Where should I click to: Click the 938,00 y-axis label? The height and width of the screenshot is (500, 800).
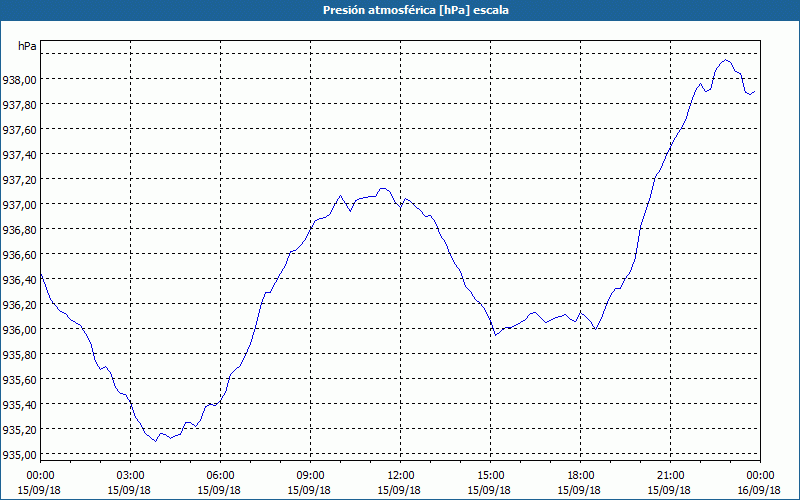[19, 80]
